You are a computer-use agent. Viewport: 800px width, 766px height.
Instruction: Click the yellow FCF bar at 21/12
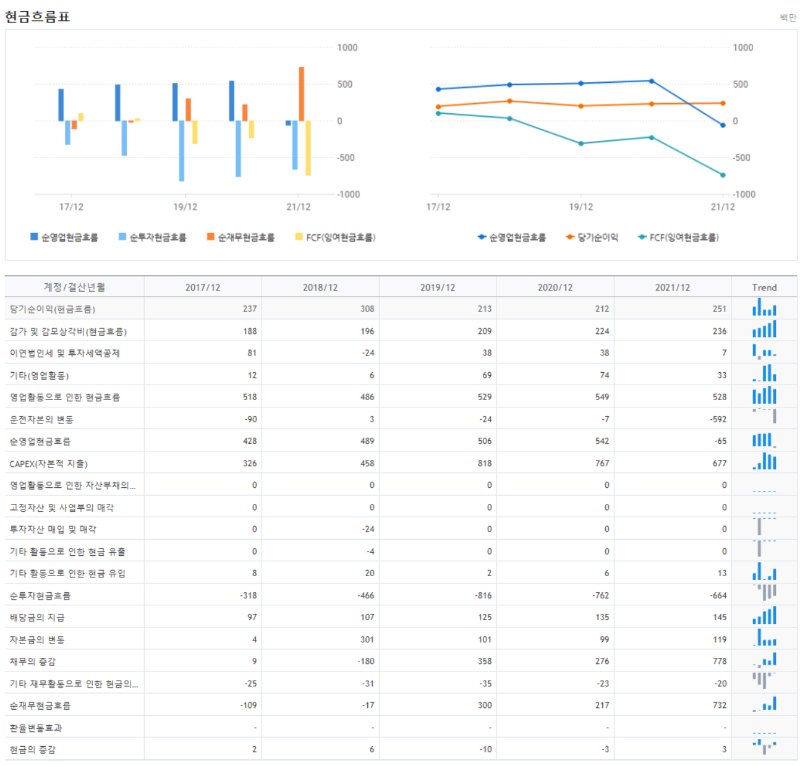[308, 148]
